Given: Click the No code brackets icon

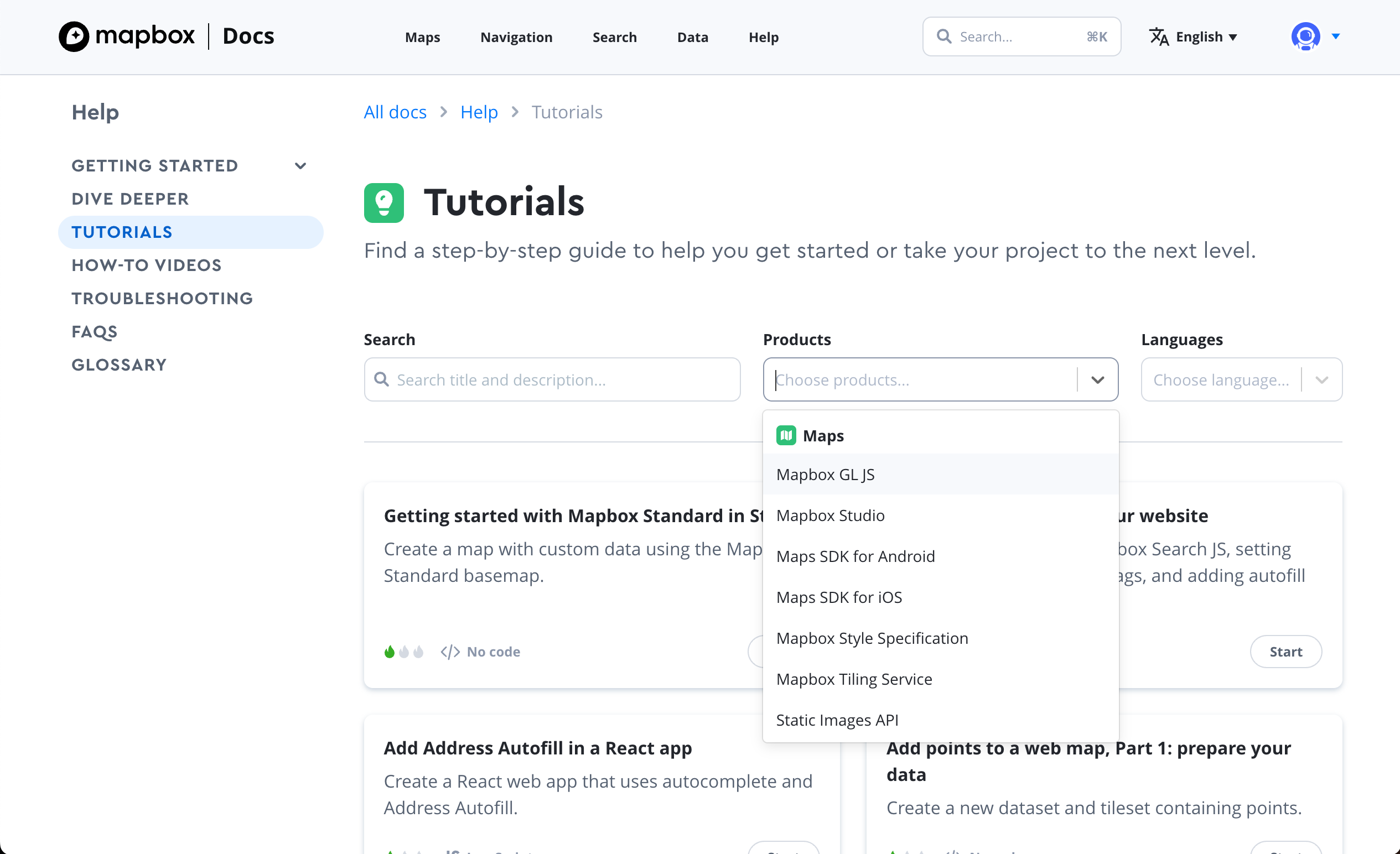Looking at the screenshot, I should coord(450,652).
